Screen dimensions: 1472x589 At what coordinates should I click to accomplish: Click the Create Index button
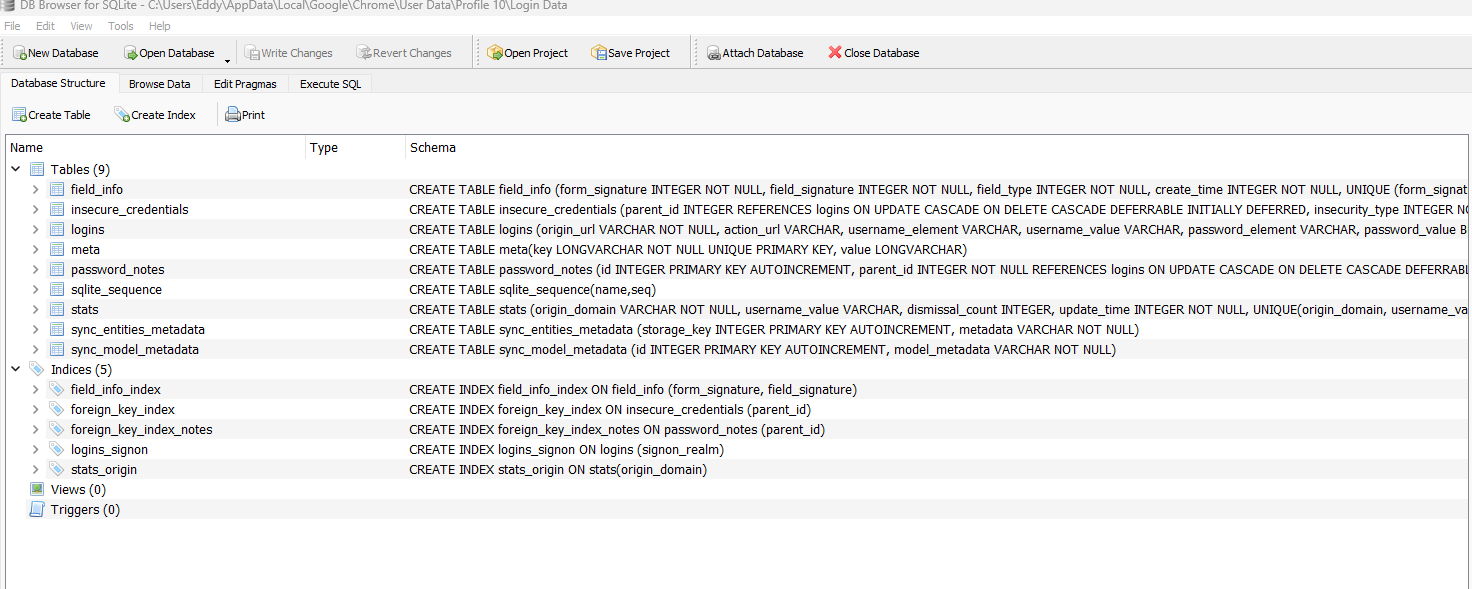coord(155,115)
